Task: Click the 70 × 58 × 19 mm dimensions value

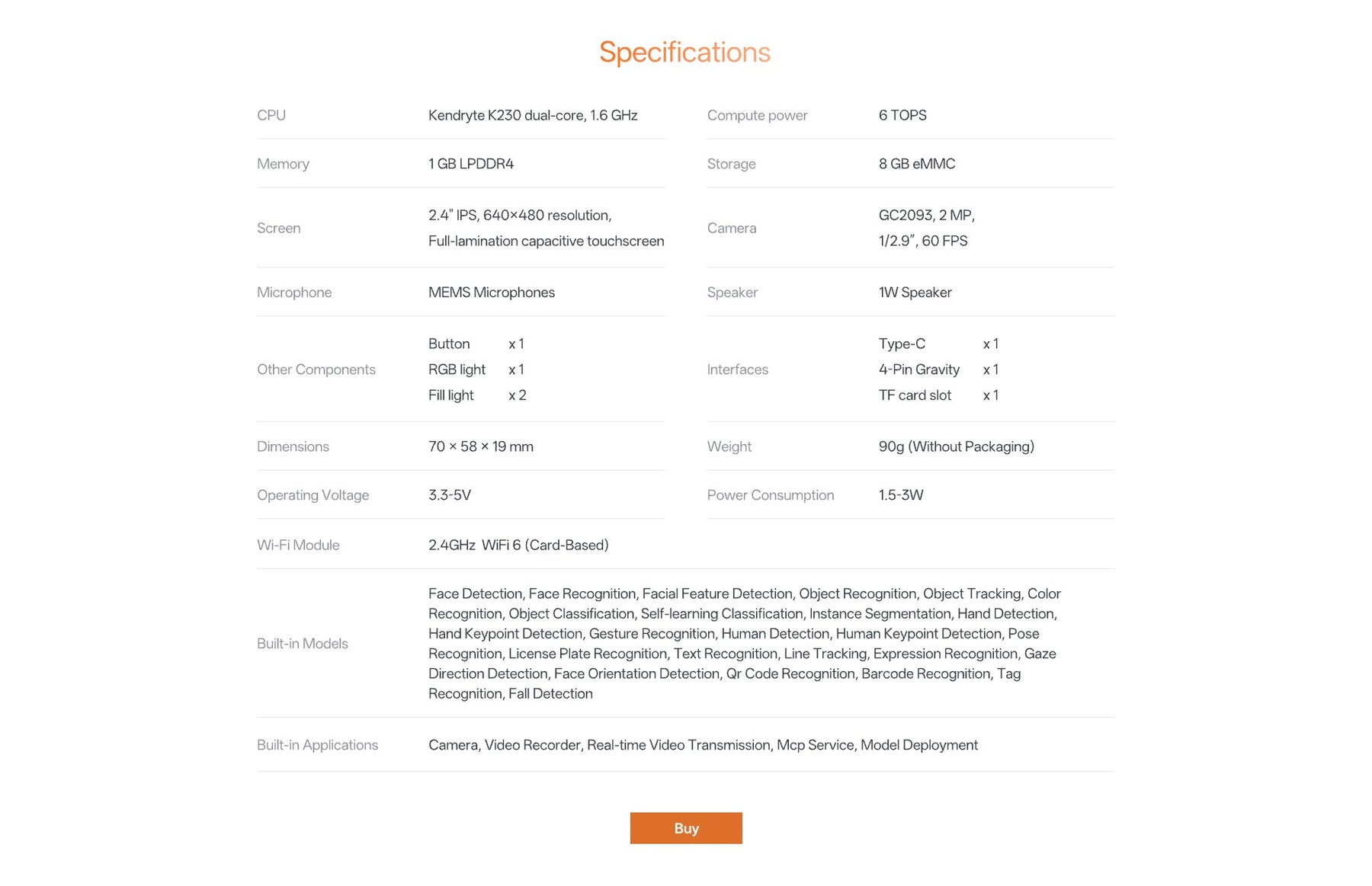Action: coord(480,446)
